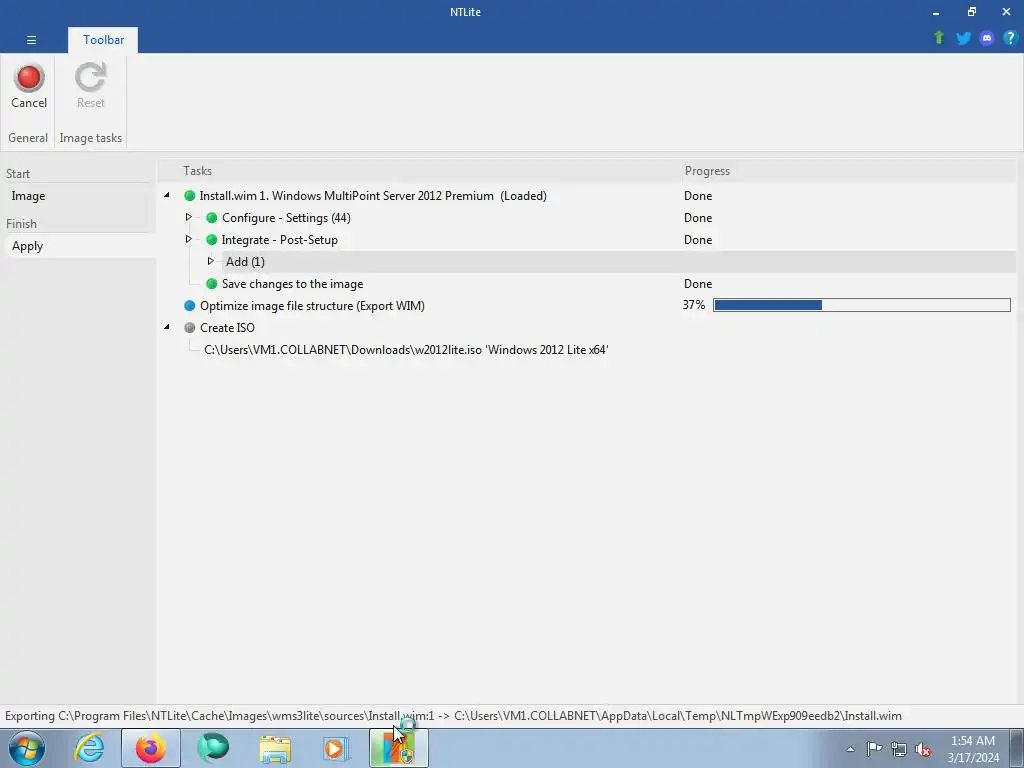Click green dot next to Configure - Settings
The width and height of the screenshot is (1024, 768).
click(x=212, y=218)
